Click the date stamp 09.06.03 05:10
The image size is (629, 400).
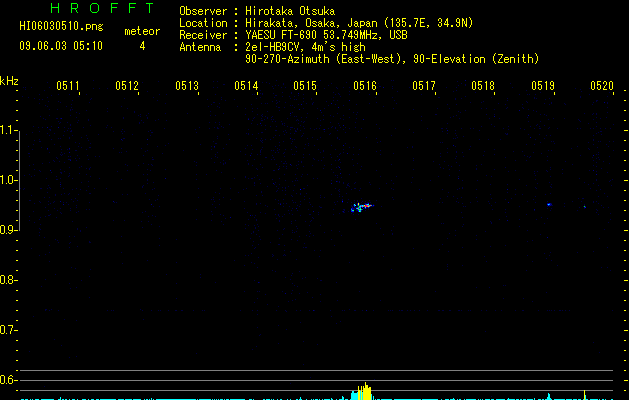coord(61,46)
